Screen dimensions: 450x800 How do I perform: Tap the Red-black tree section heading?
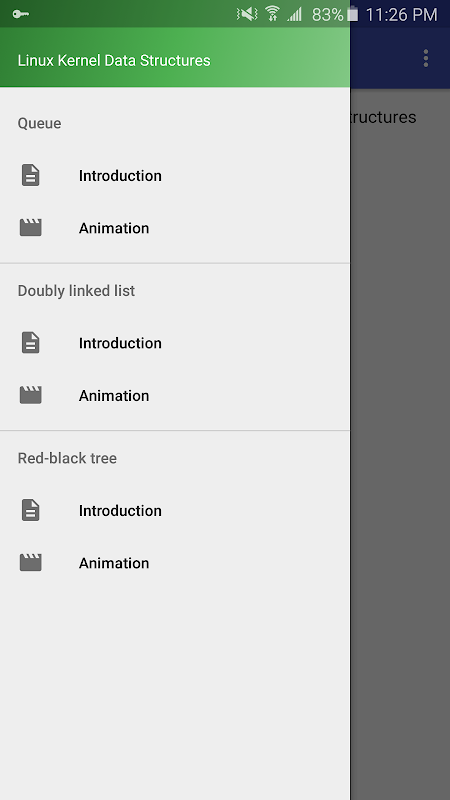(67, 458)
